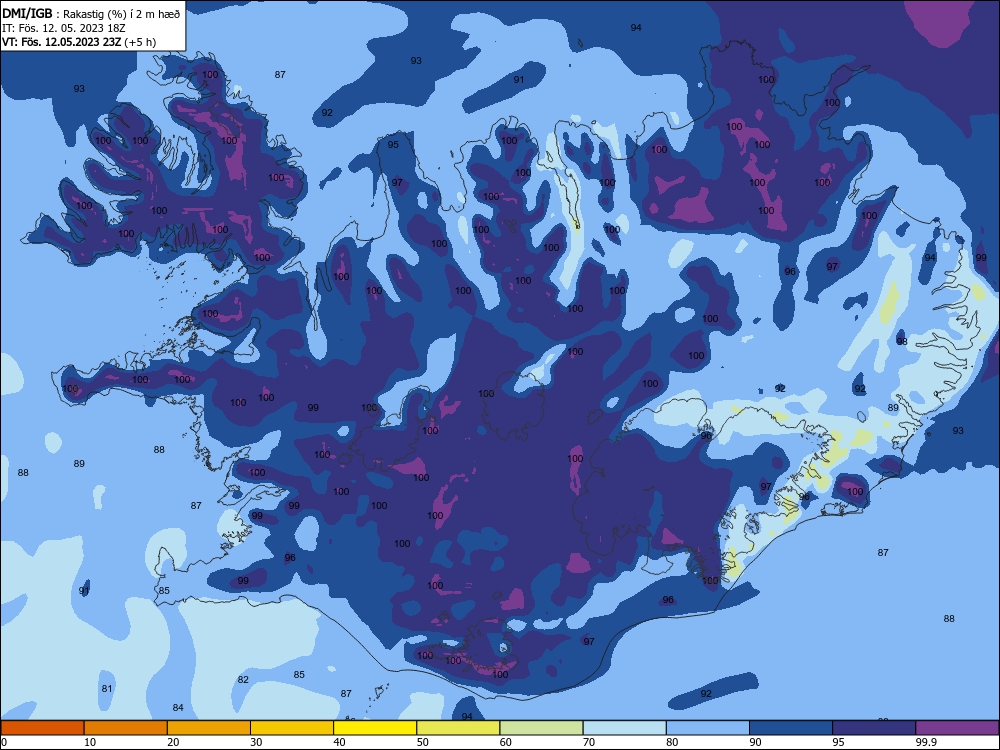Click the 50–60 pale yellow legend swatch
The image size is (1000, 750).
(458, 728)
